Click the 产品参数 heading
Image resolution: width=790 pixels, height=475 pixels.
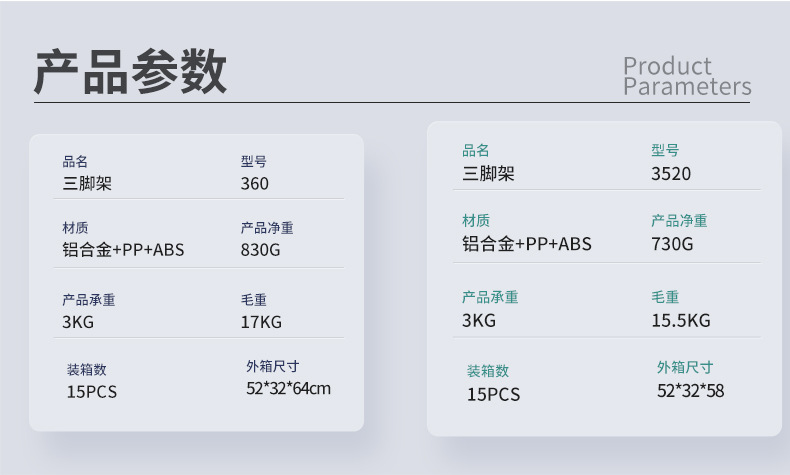tap(130, 72)
